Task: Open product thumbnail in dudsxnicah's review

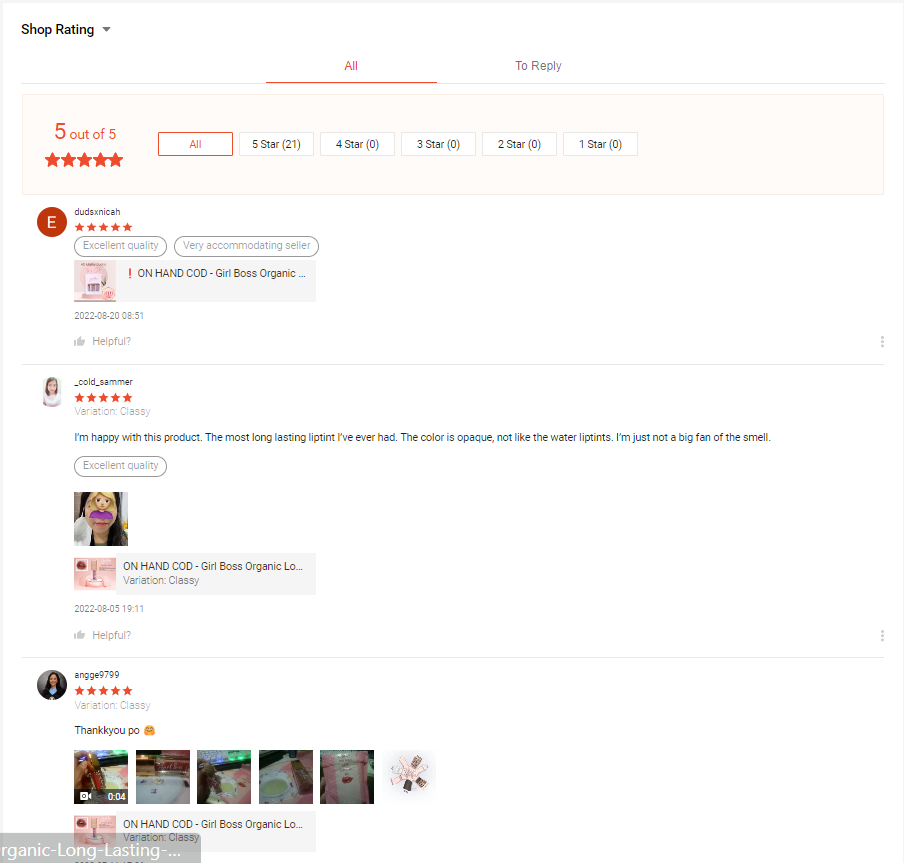Action: 95,281
